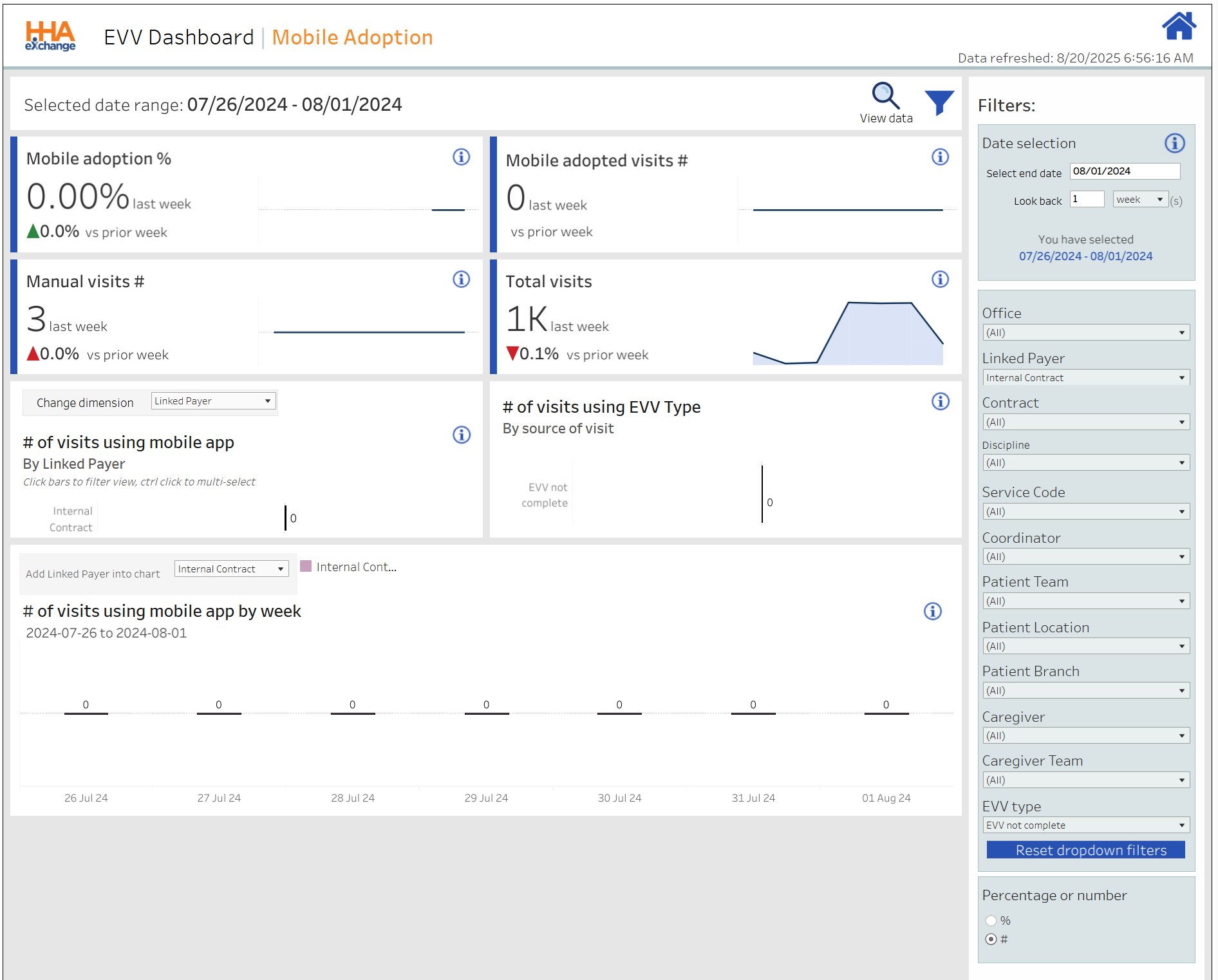Open the Add Linked Payer into chart dropdown

coord(231,569)
